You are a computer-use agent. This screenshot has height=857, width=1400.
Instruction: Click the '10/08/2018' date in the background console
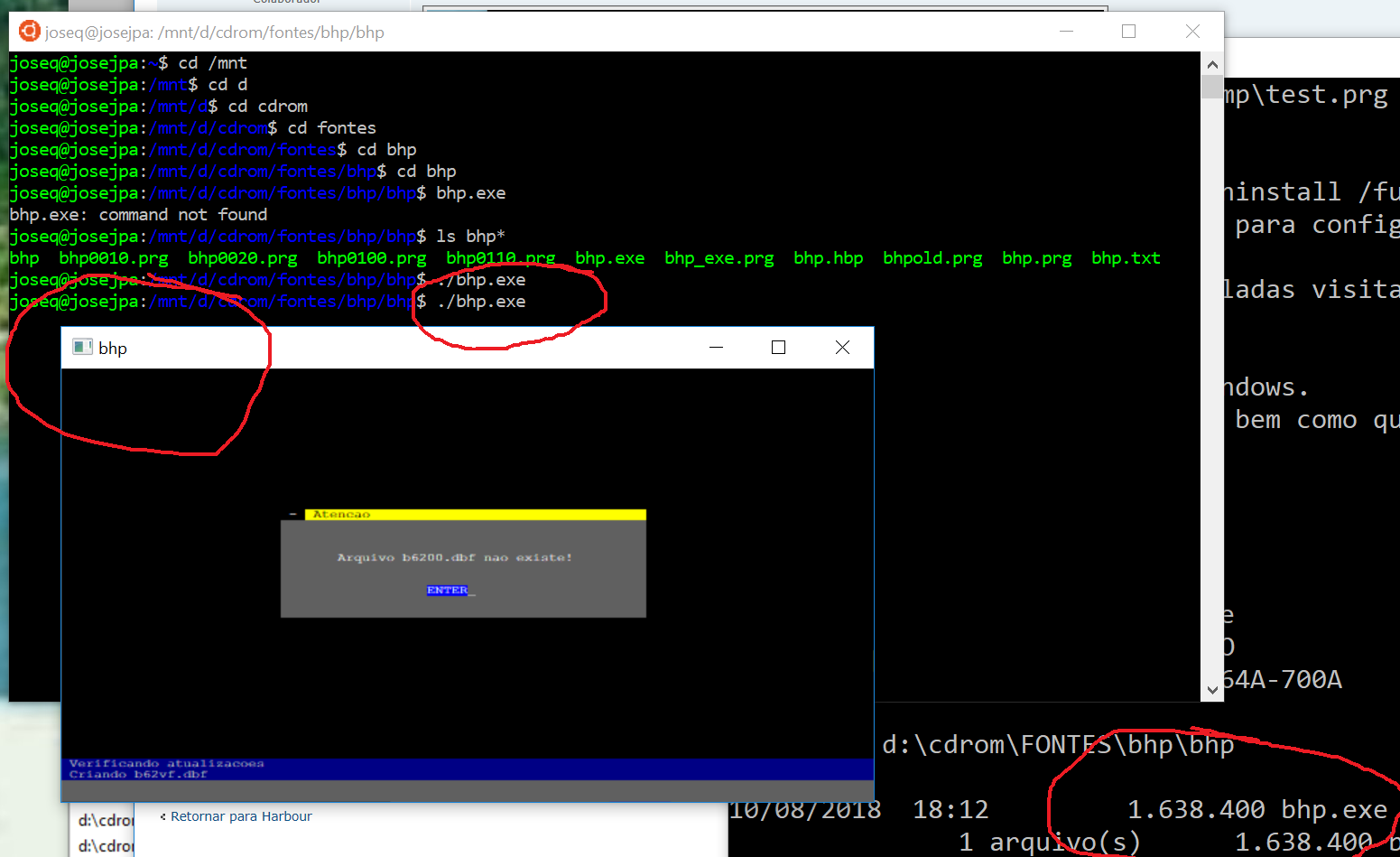pos(805,810)
